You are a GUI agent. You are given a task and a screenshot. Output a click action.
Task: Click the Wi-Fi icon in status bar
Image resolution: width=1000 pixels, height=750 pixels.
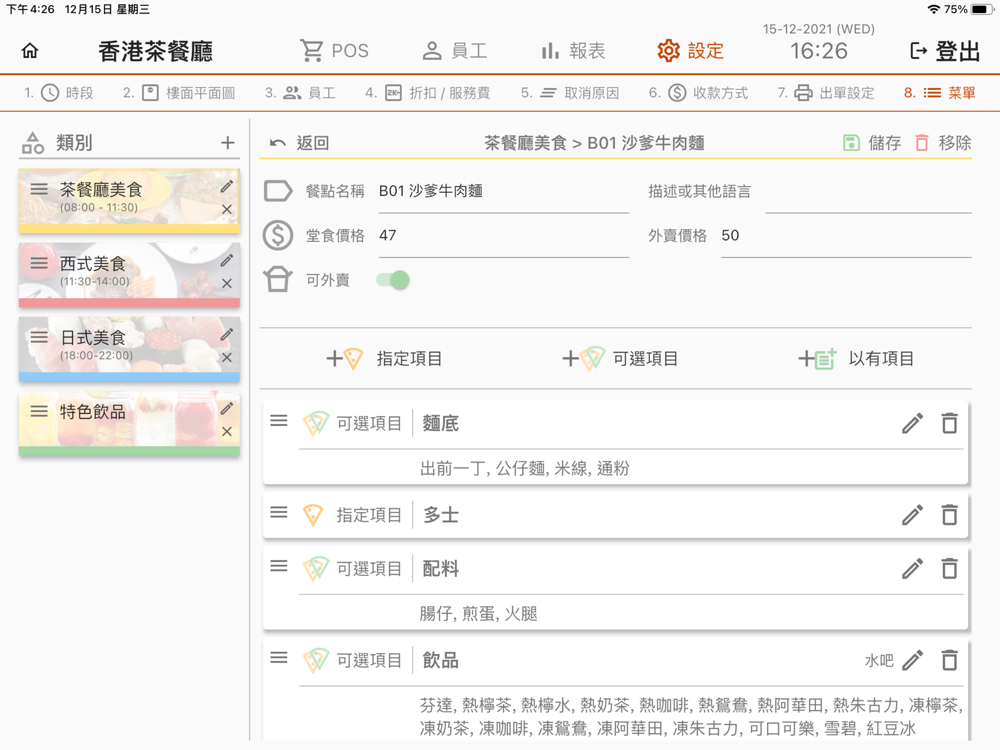(x=934, y=10)
